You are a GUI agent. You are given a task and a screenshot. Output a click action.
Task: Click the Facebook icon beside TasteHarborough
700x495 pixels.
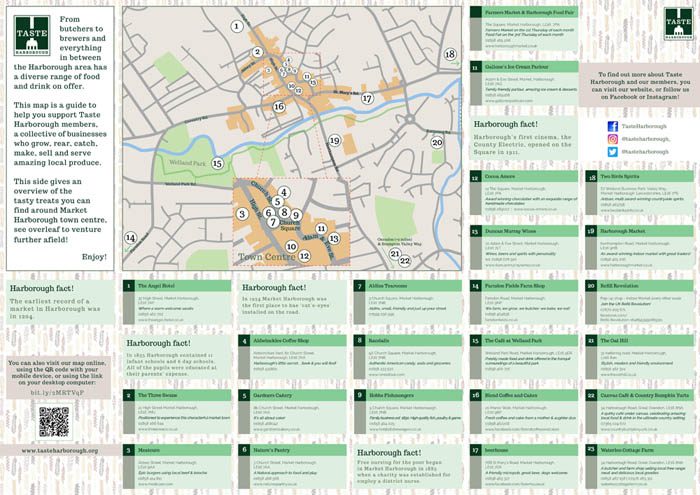tap(613, 126)
